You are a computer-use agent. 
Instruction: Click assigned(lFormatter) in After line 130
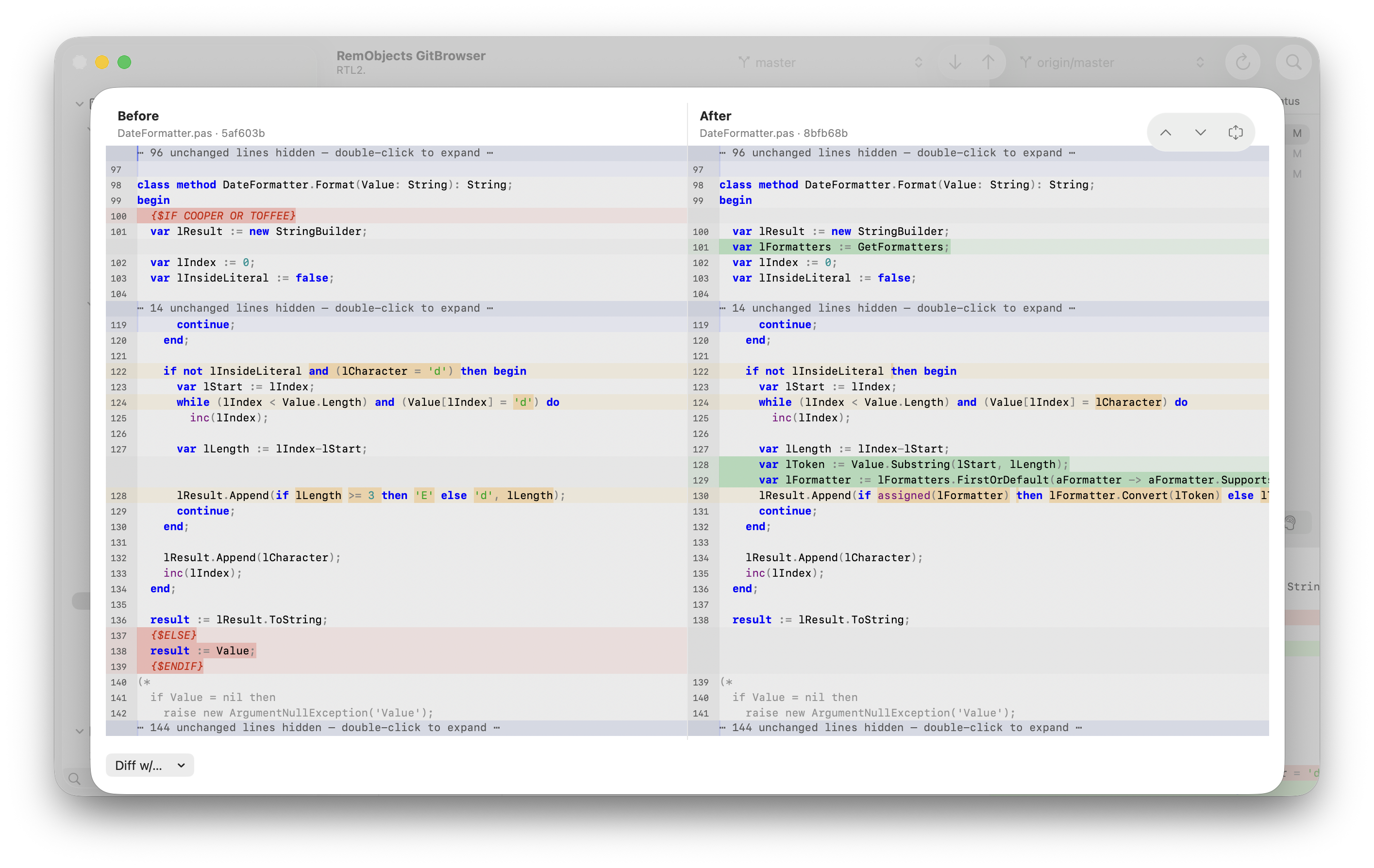point(943,495)
